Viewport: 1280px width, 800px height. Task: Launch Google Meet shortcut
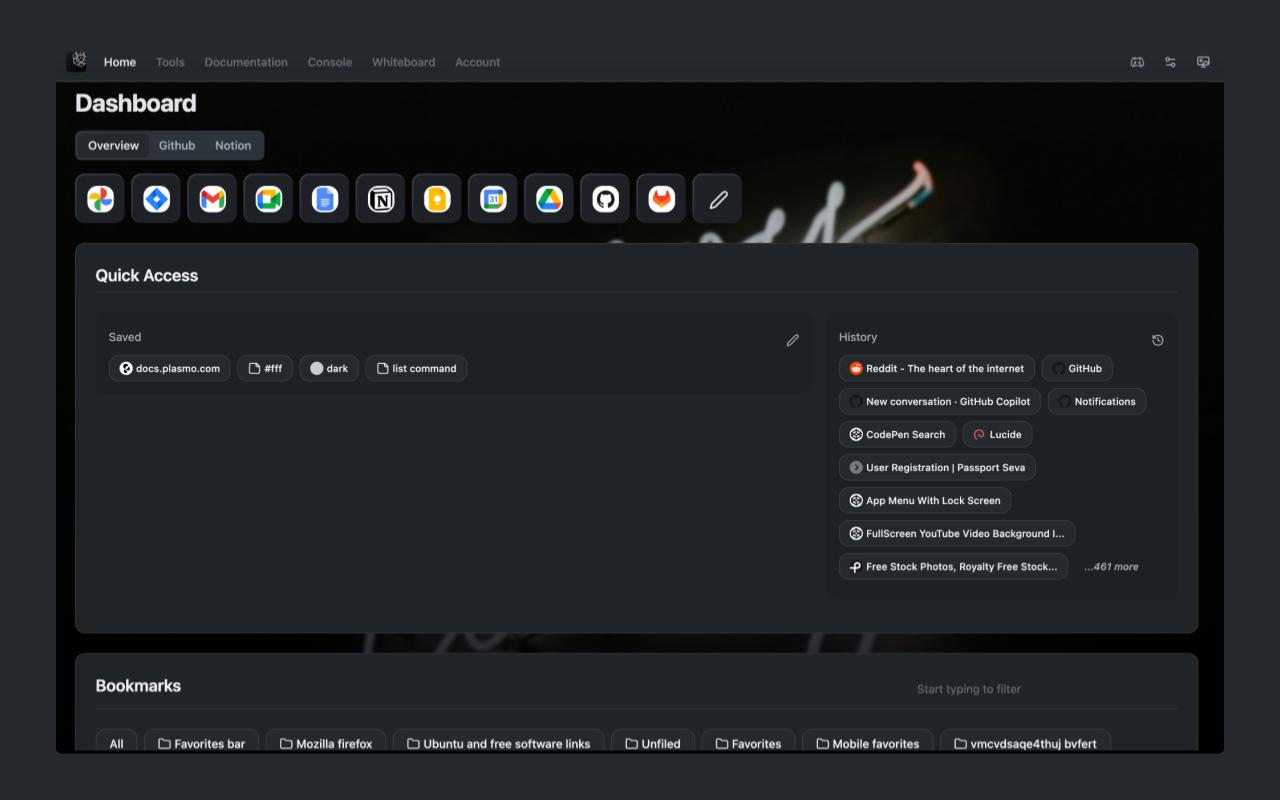[x=268, y=198]
